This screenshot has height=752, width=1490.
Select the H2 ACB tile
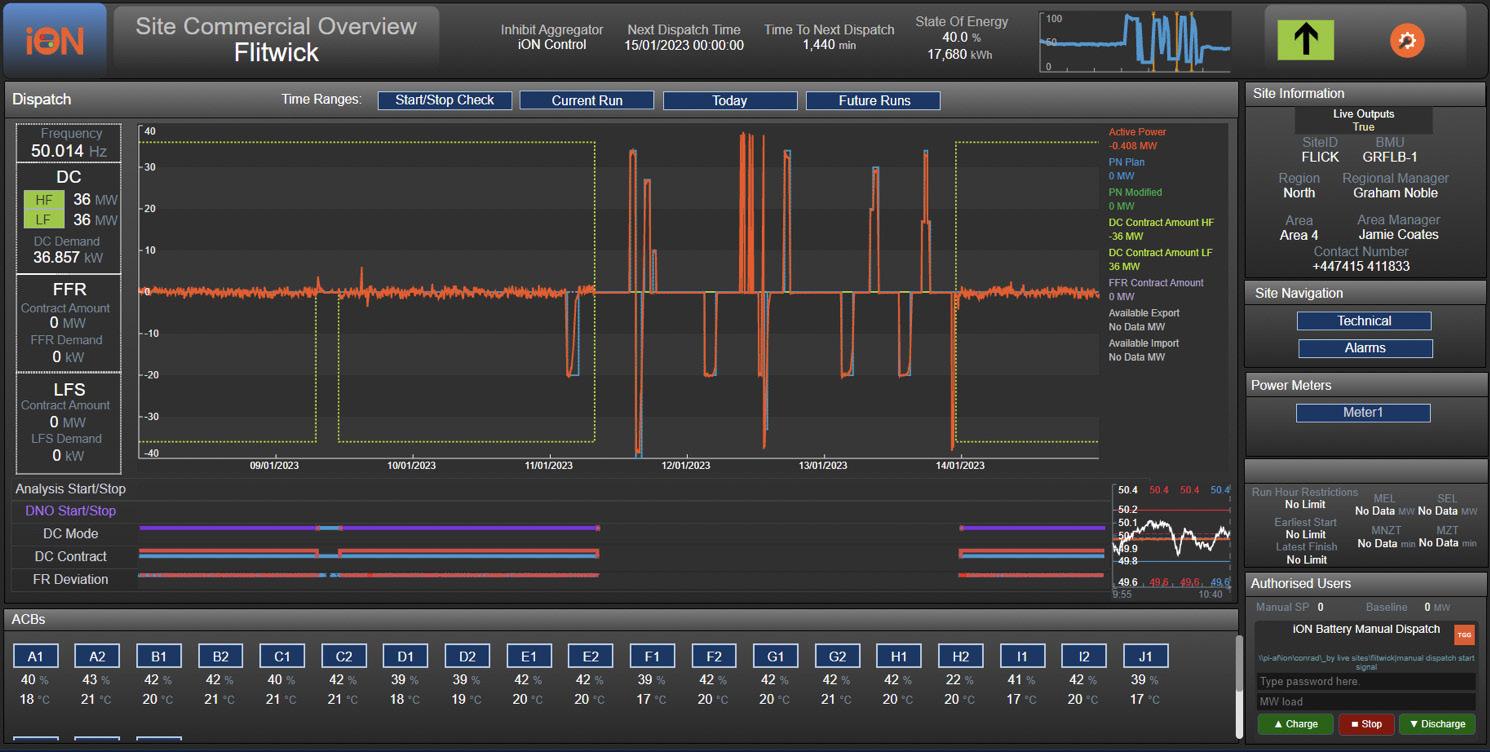tap(960, 657)
